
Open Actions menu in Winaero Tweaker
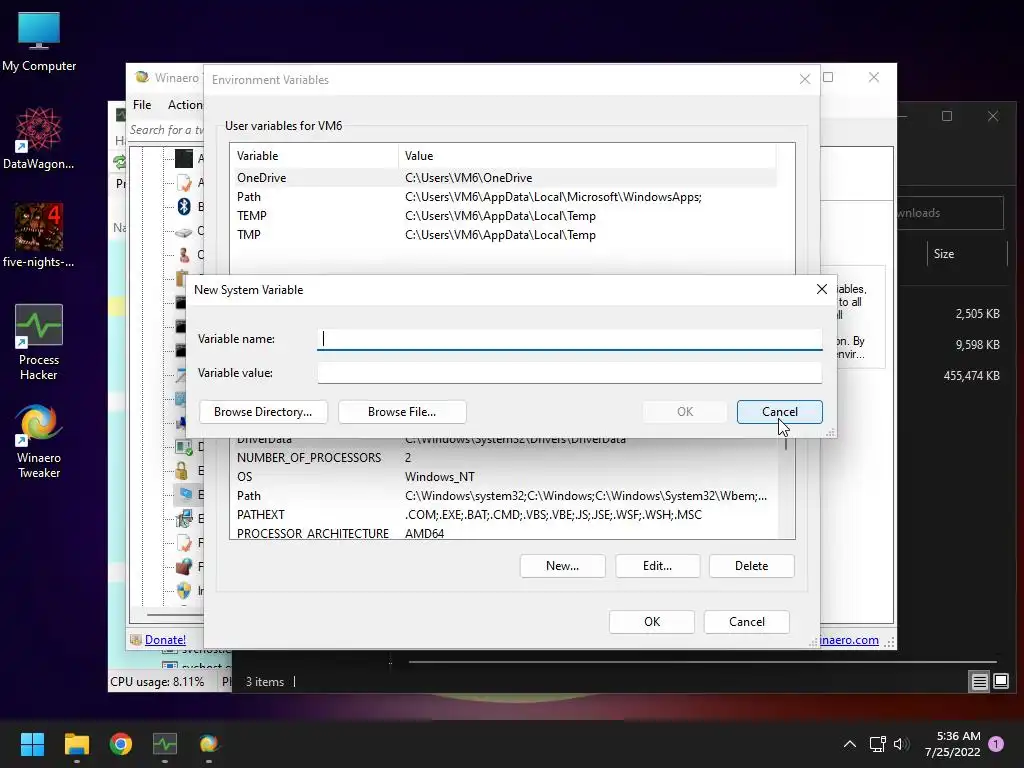[x=185, y=104]
